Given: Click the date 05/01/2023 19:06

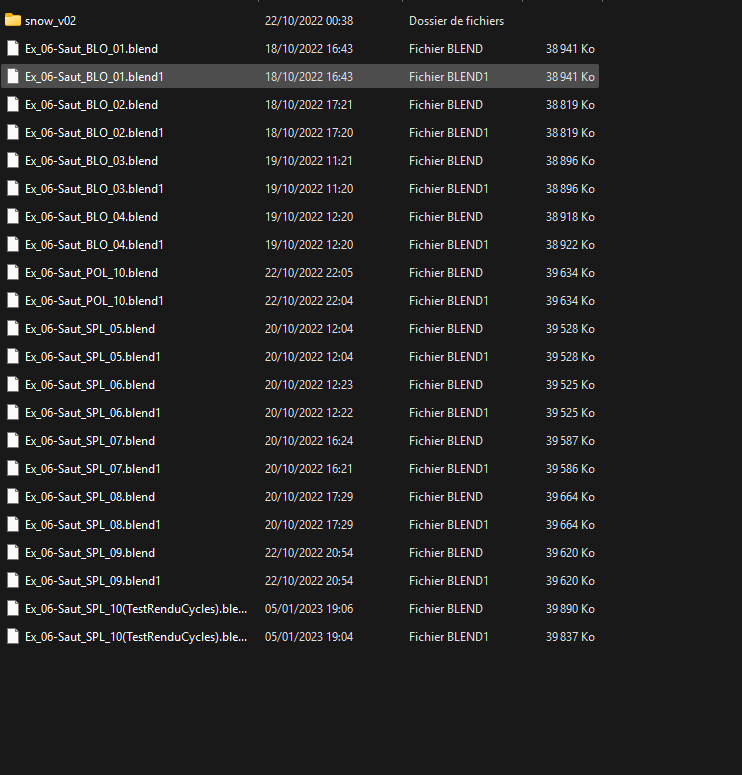Looking at the screenshot, I should (x=309, y=609).
